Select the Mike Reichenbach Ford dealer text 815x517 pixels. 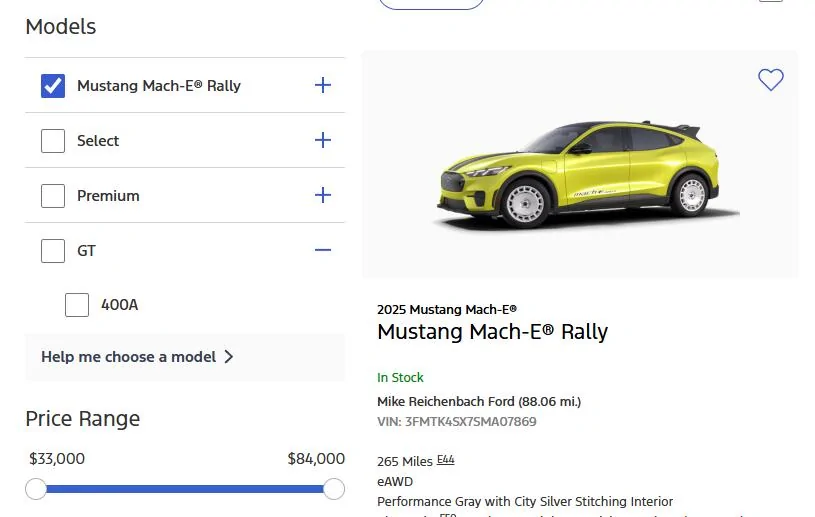pos(479,402)
